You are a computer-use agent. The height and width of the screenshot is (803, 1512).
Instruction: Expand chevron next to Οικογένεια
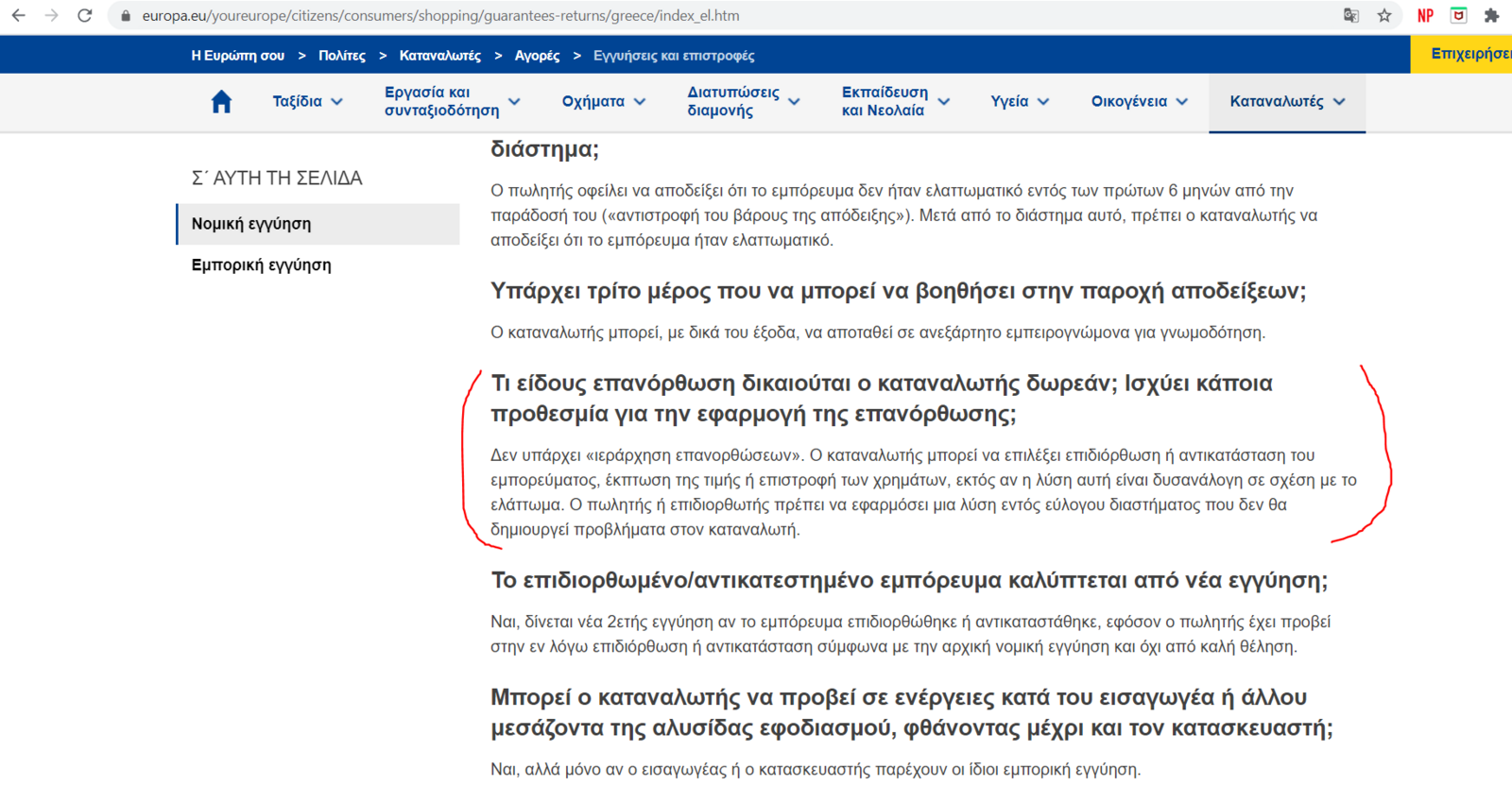point(1182,102)
